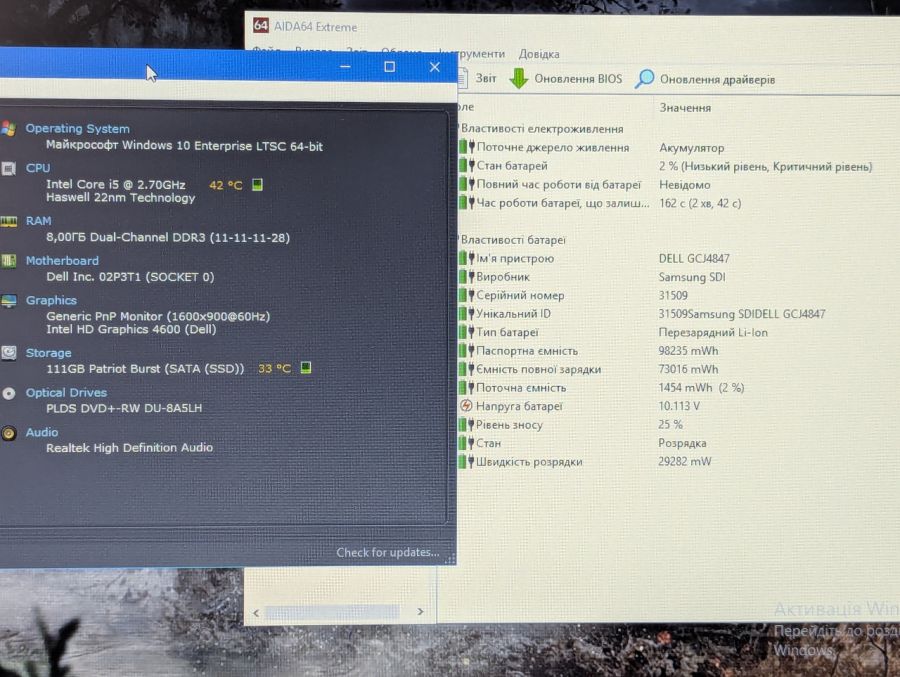This screenshot has height=677, width=900.
Task: Open the Довідка menu in AIDA64
Action: [x=539, y=54]
